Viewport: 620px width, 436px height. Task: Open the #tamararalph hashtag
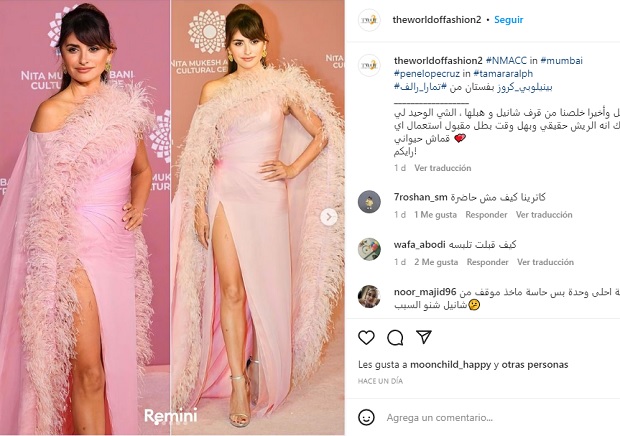[x=503, y=74]
